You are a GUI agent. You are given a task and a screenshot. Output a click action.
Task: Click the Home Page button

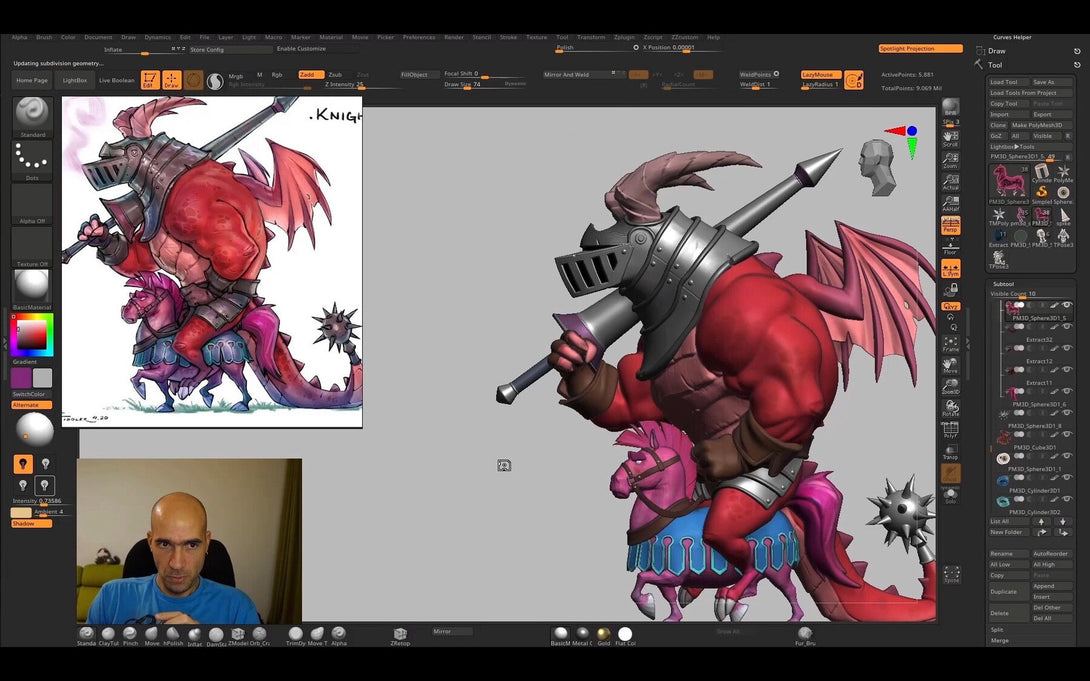click(32, 81)
